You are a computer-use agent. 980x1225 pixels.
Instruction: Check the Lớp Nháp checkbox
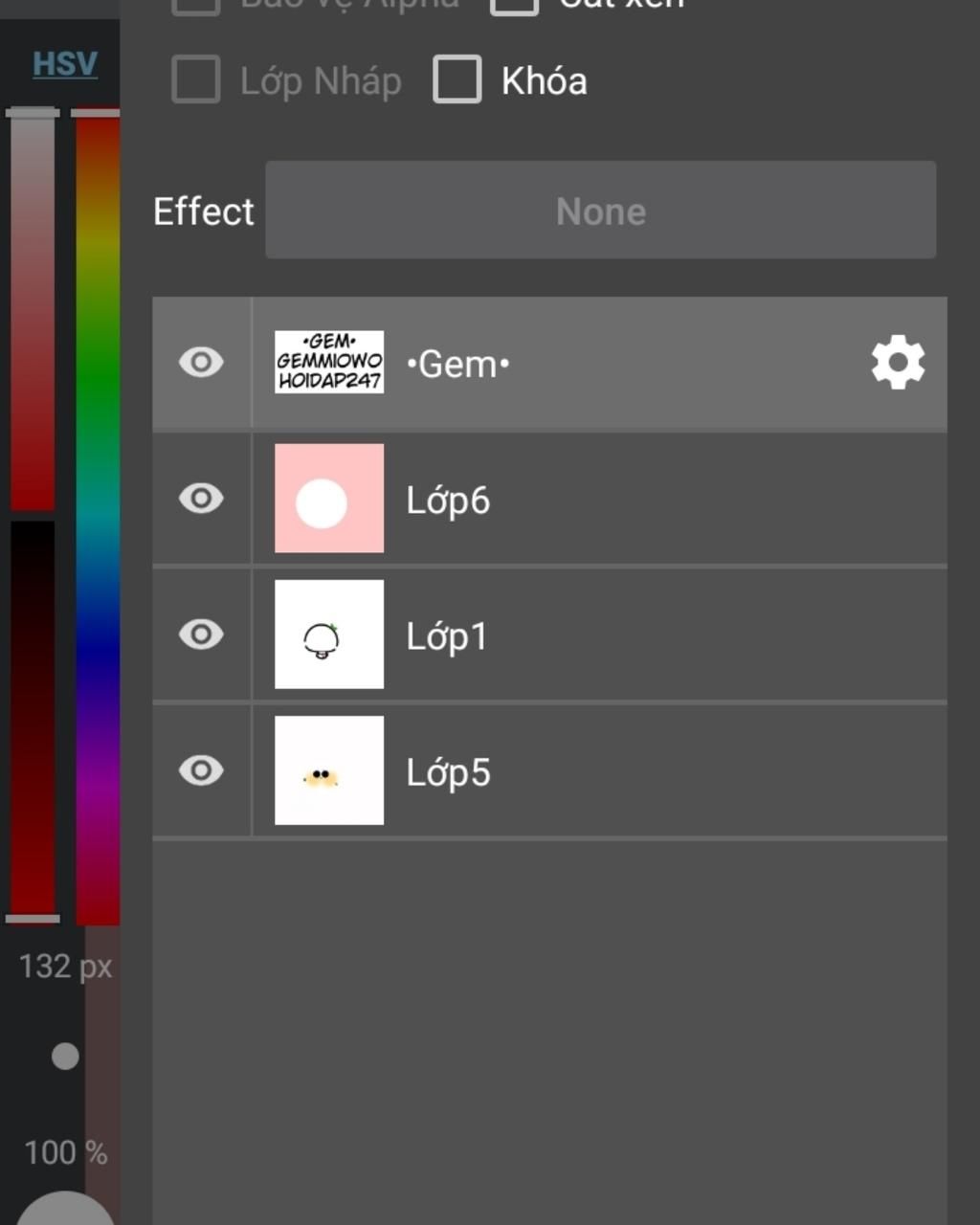pyautogui.click(x=196, y=79)
